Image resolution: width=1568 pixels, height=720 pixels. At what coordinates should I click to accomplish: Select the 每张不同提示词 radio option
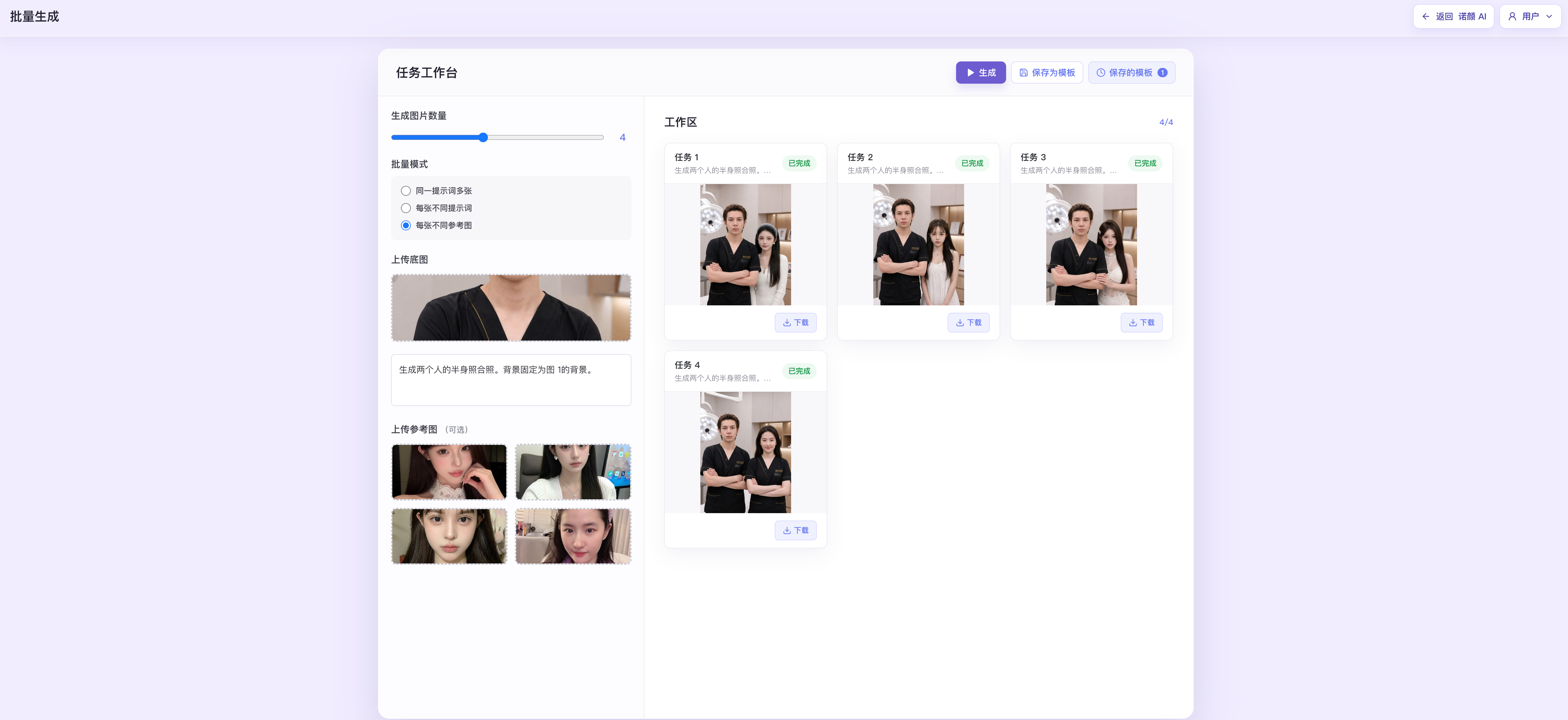coord(406,208)
